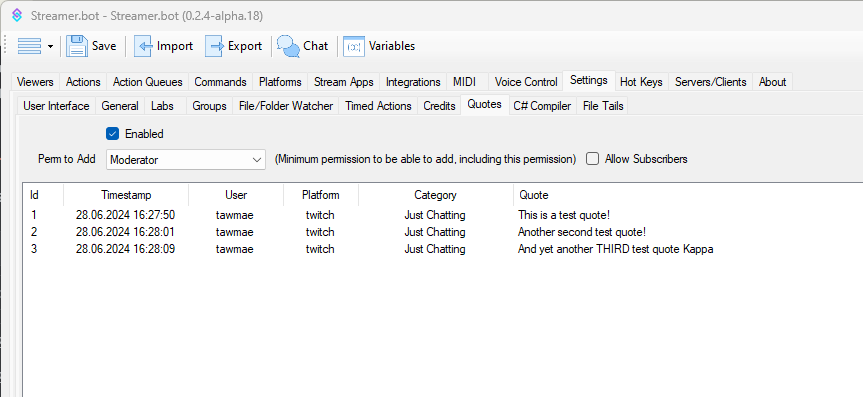Click the Streamer.bot logo in title bar
Image resolution: width=863 pixels, height=397 pixels.
[x=17, y=15]
